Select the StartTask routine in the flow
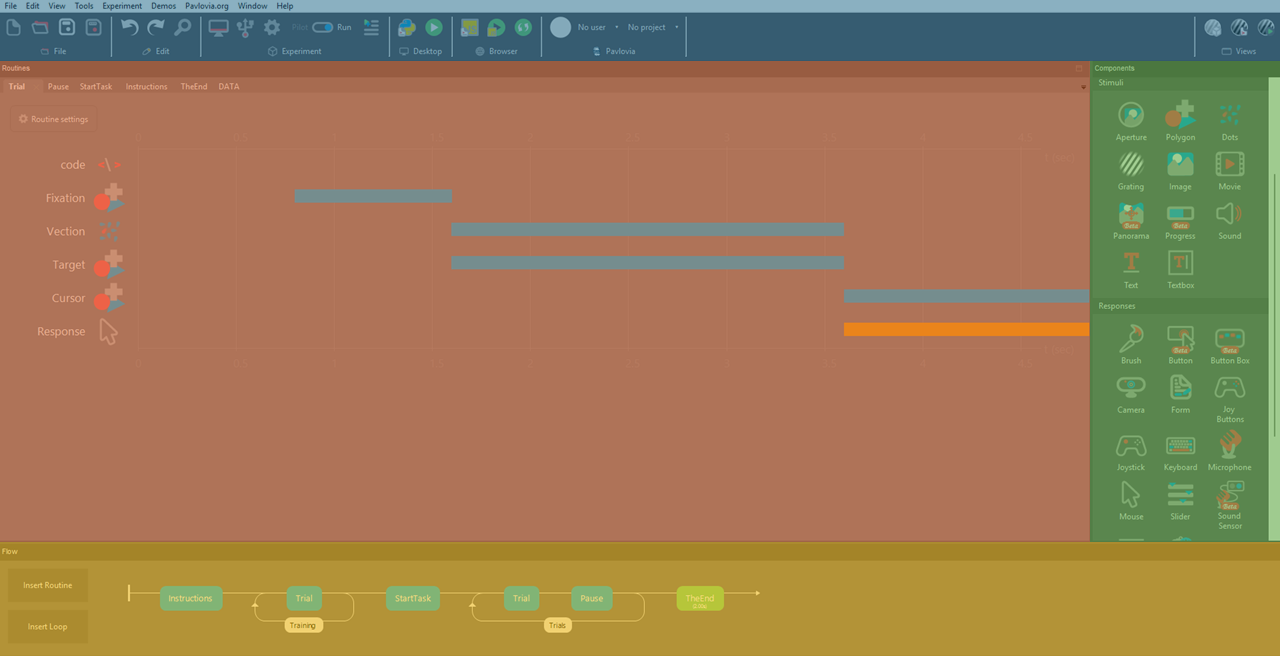Image resolution: width=1280 pixels, height=656 pixels. pyautogui.click(x=413, y=598)
